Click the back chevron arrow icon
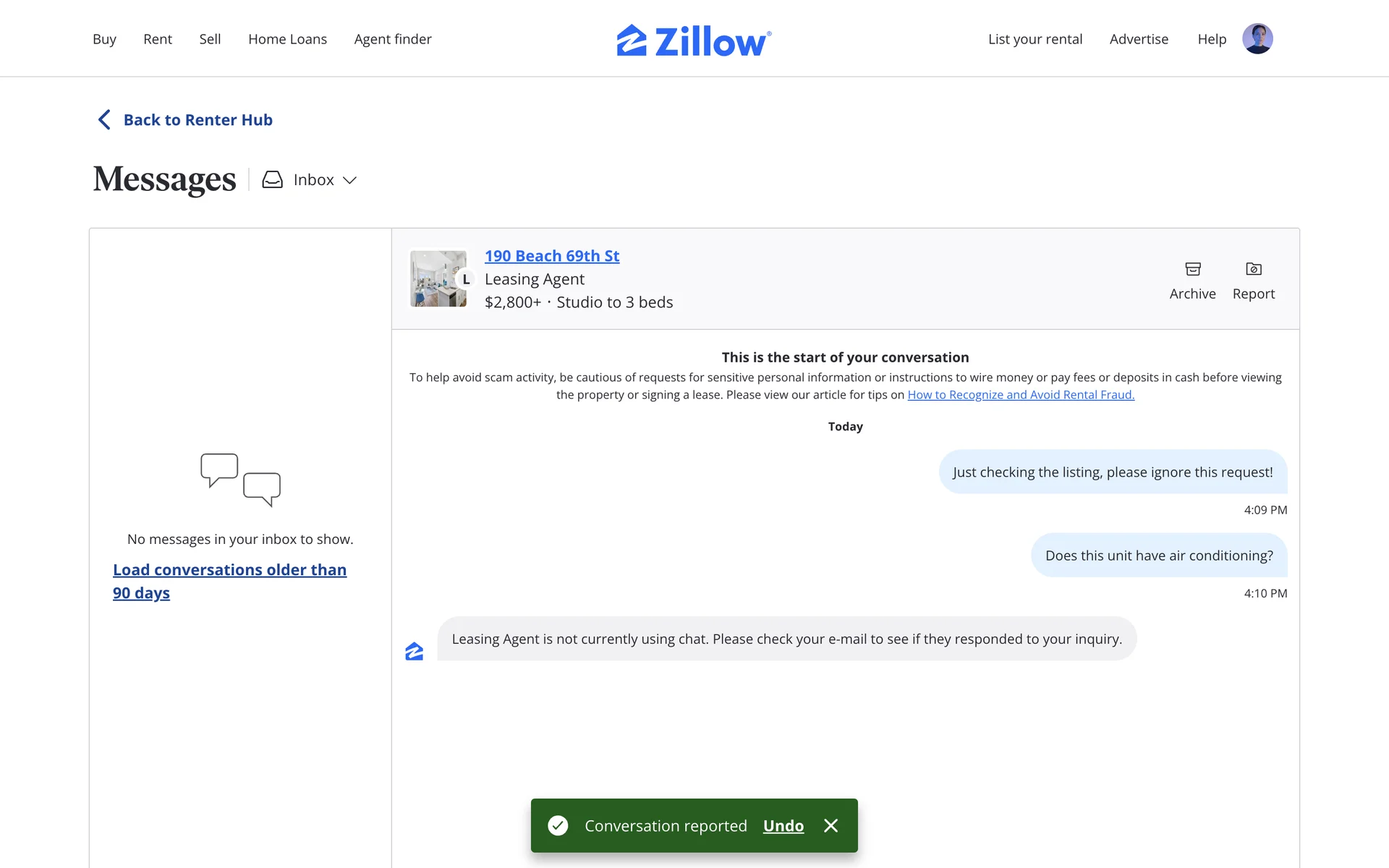 (x=105, y=120)
